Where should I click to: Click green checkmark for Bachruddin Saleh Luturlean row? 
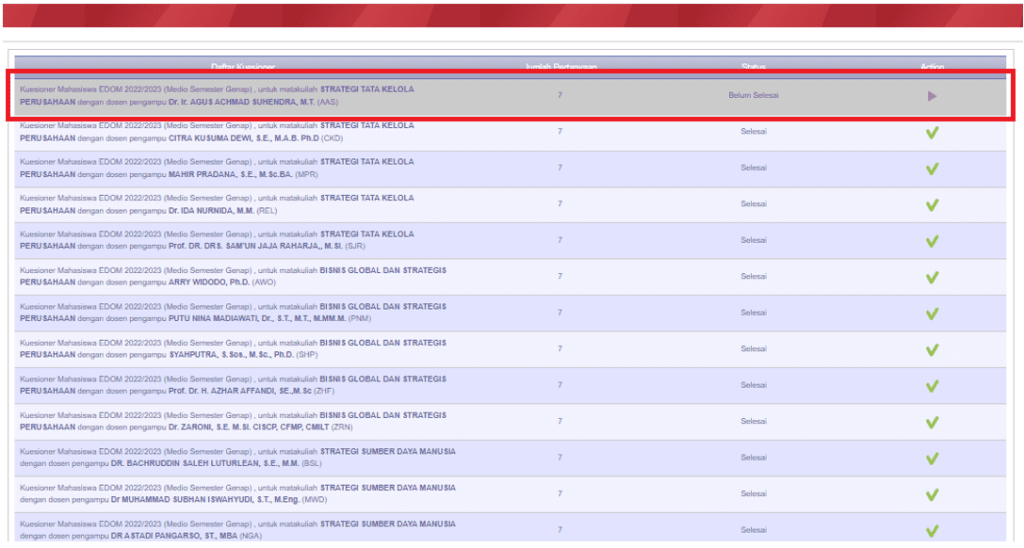pos(932,458)
